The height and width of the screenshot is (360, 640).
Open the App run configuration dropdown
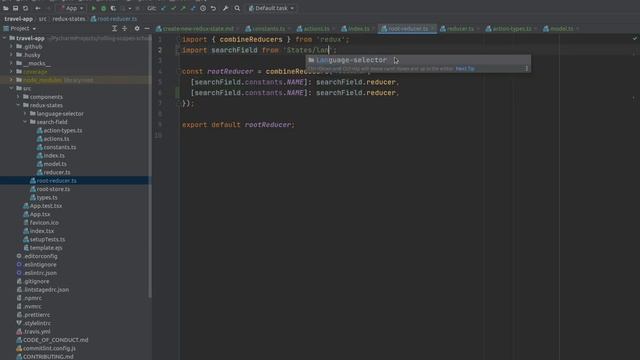pos(71,8)
